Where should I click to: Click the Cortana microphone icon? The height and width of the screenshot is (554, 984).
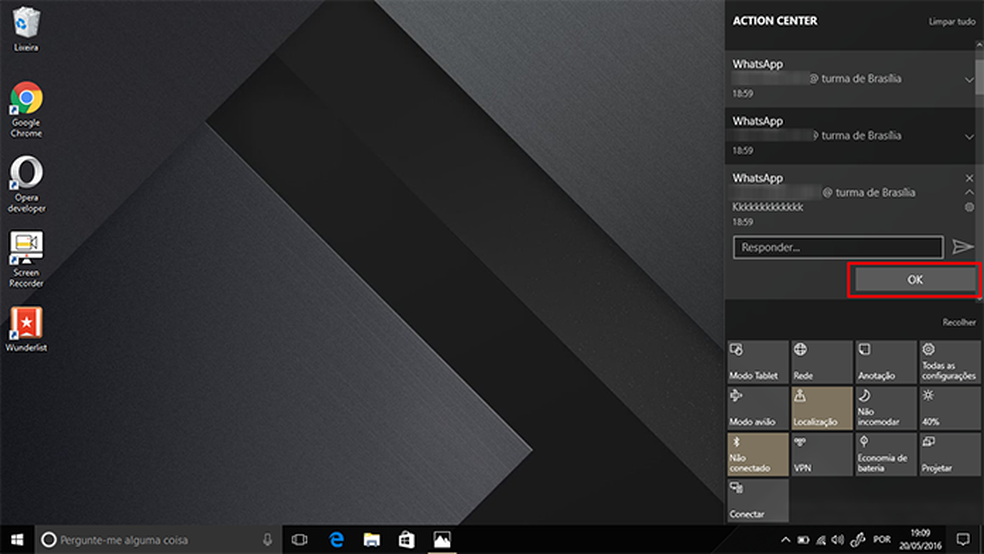[267, 540]
